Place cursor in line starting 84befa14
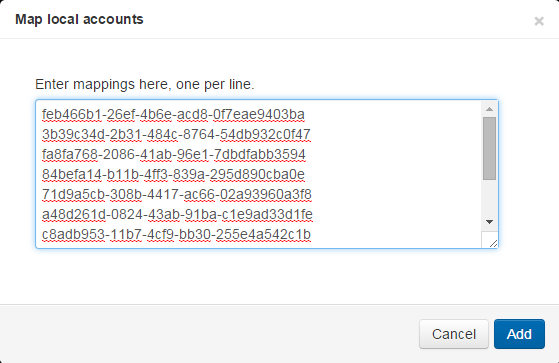559x363 pixels. tap(173, 175)
